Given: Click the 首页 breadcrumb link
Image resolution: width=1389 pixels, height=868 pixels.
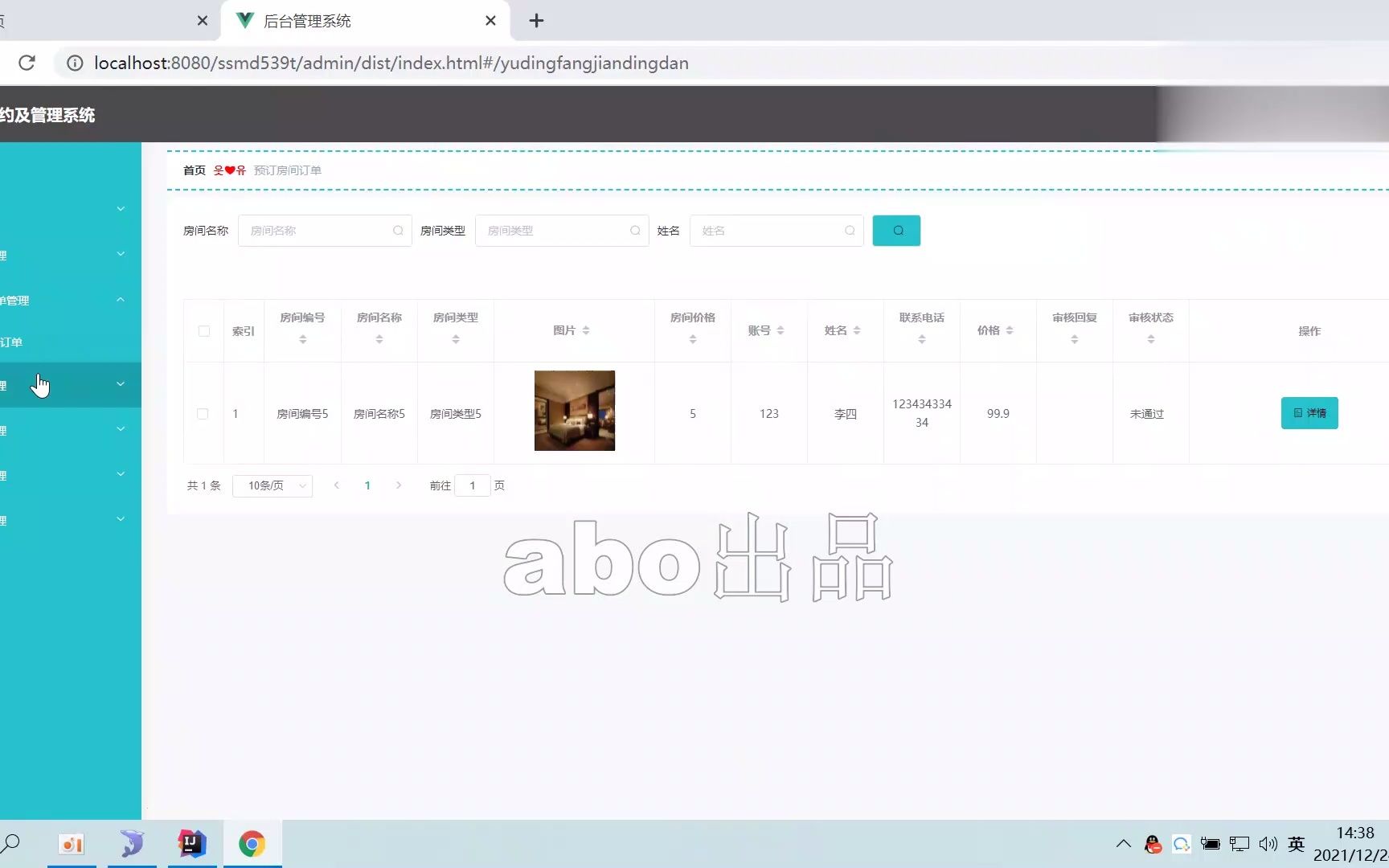Looking at the screenshot, I should 194,170.
